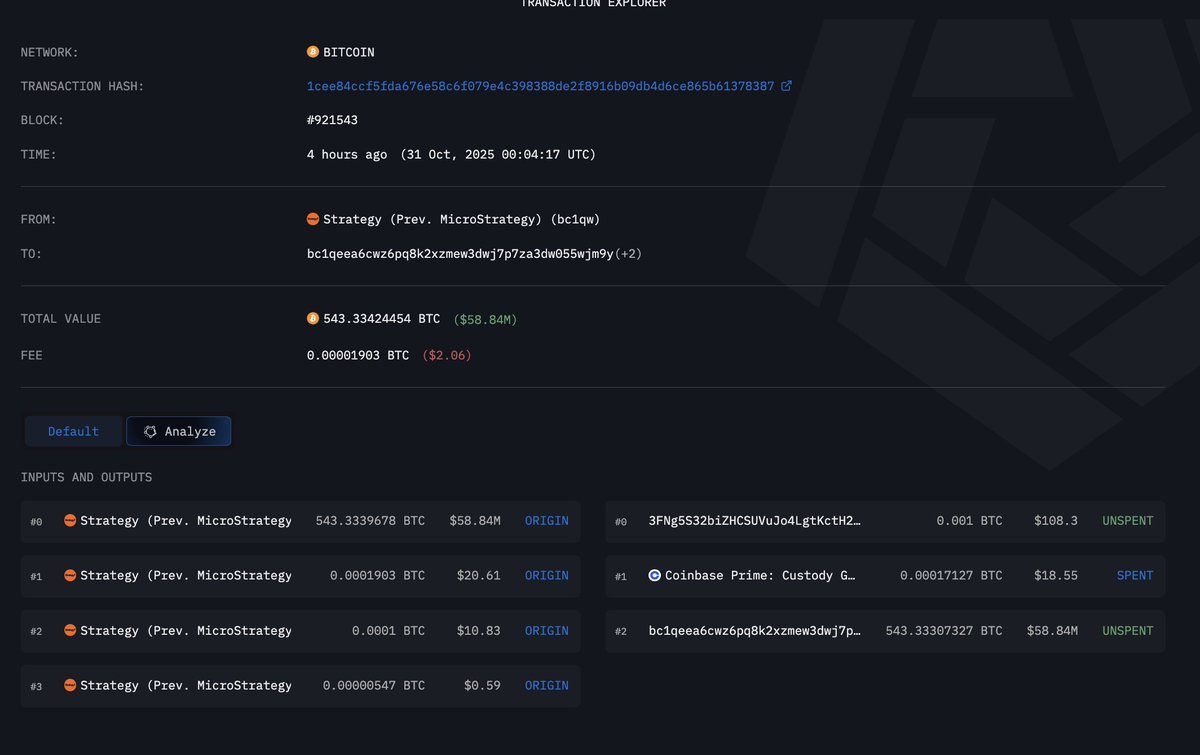The width and height of the screenshot is (1200, 755).
Task: Open output address 3FNg5S32biZHCSUVuJo4LgtKctH2
Action: pos(754,521)
